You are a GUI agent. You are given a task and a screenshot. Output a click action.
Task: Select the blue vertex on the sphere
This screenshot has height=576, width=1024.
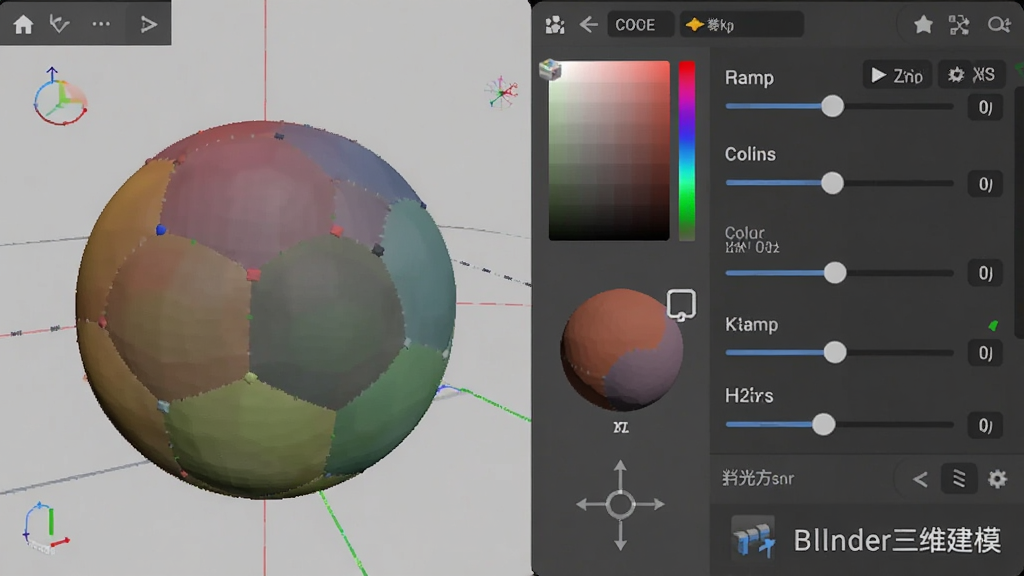(x=161, y=229)
